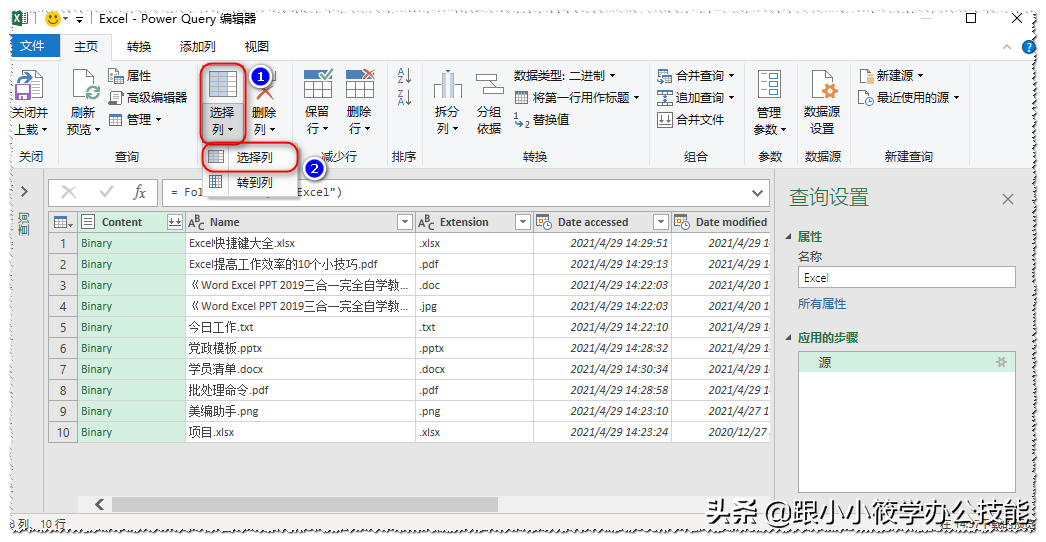Sort ascending with the A-Z icon
The image size is (1046, 542).
(x=404, y=75)
